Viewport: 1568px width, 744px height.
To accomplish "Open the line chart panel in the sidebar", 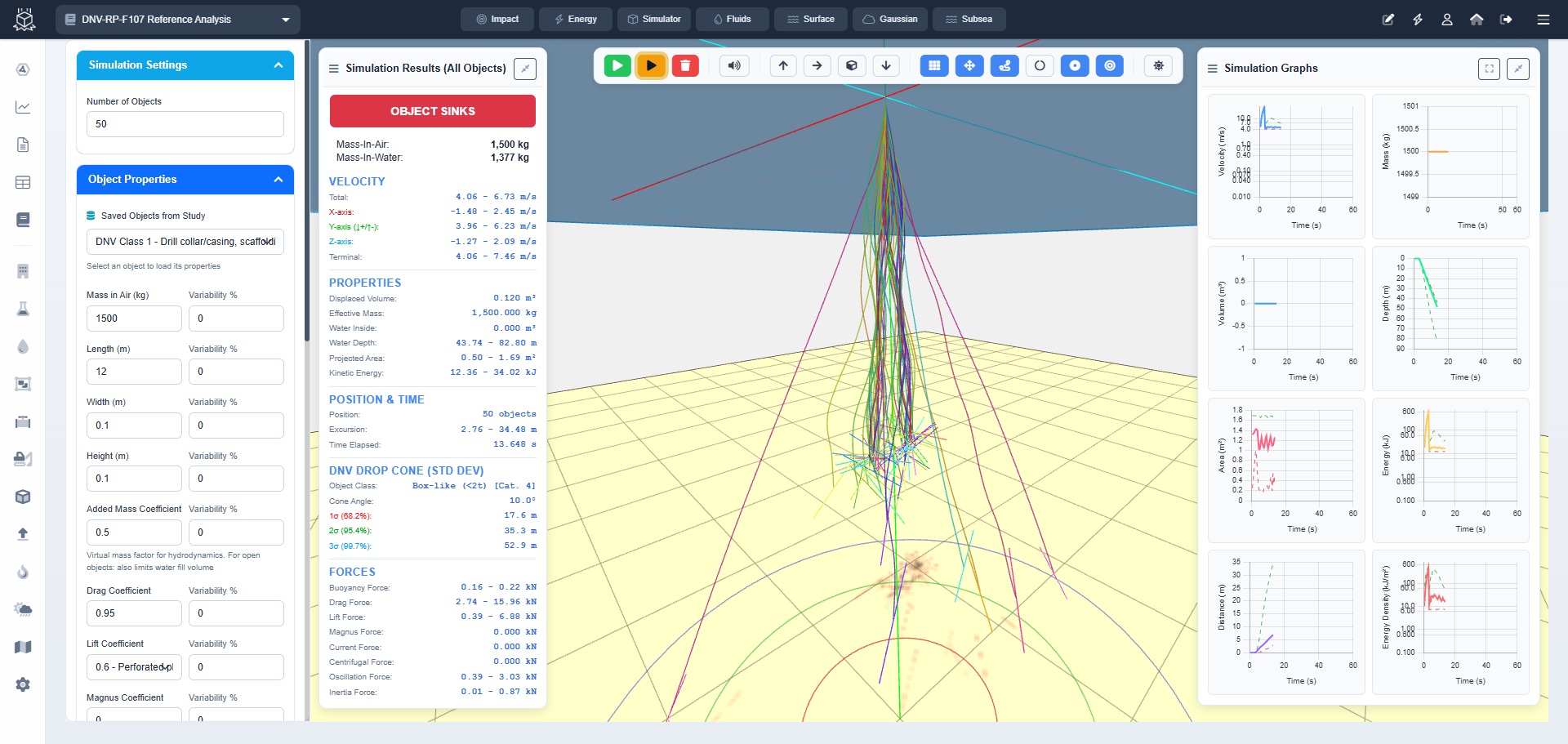I will click(x=23, y=107).
